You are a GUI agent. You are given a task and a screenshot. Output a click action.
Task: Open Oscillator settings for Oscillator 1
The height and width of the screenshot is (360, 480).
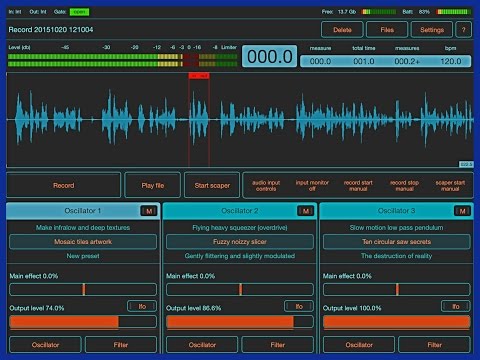[x=45, y=345]
